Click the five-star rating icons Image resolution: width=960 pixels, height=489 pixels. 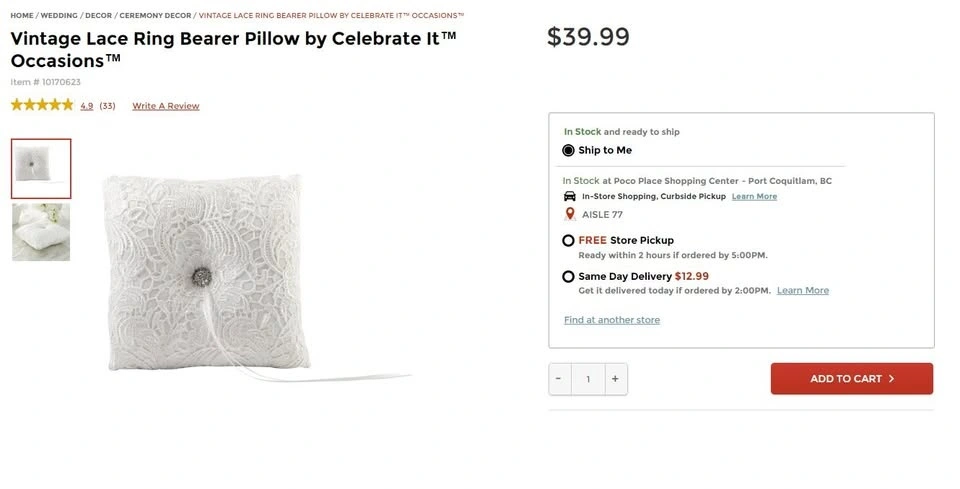click(x=42, y=105)
